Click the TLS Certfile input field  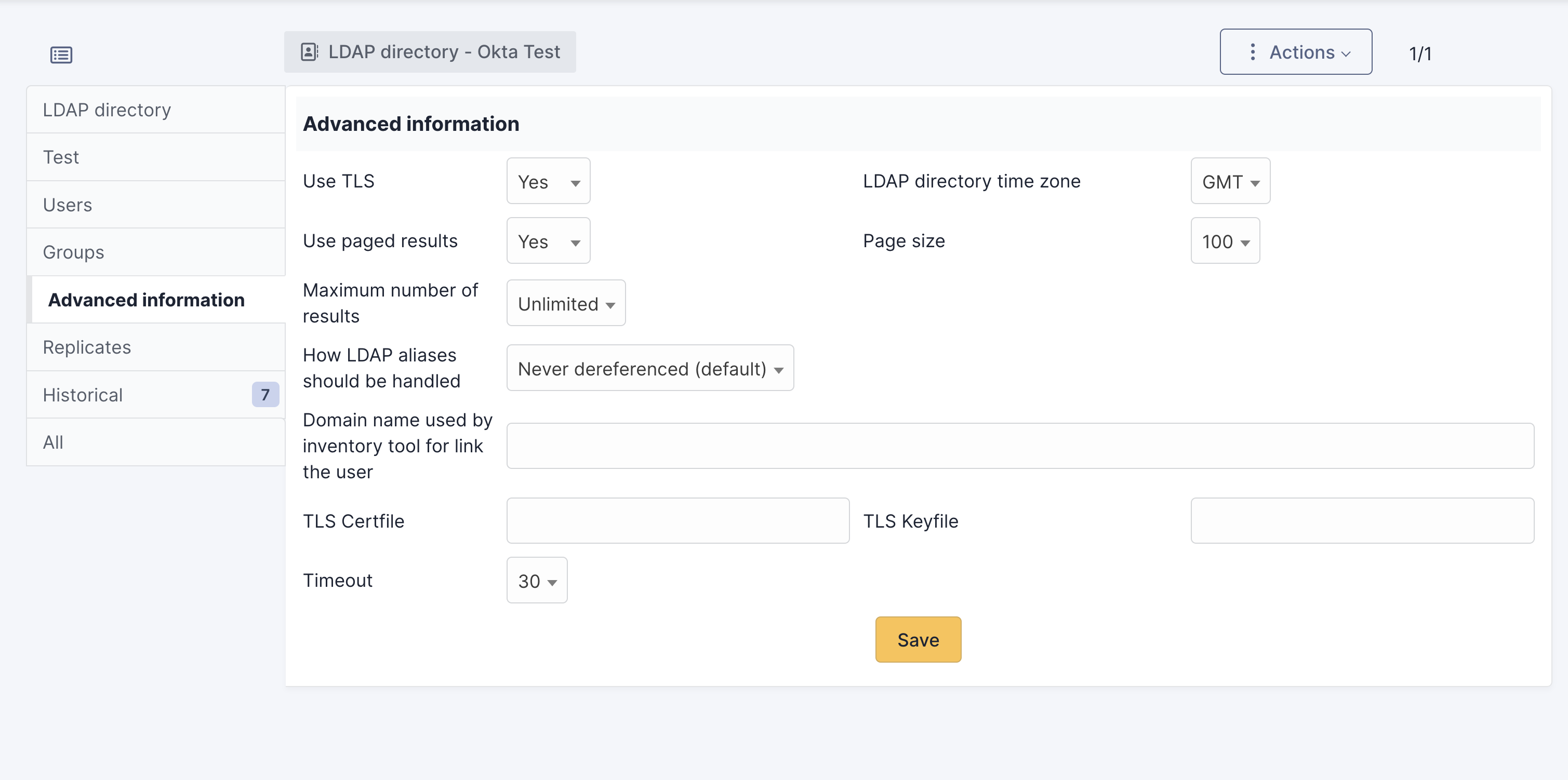tap(677, 521)
